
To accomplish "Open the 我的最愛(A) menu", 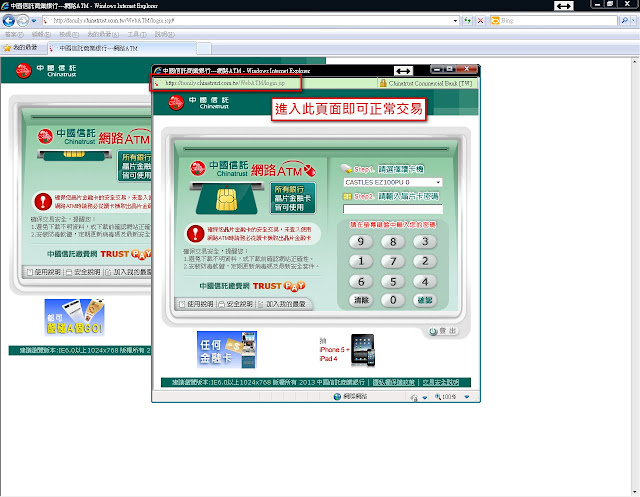I will (x=103, y=35).
